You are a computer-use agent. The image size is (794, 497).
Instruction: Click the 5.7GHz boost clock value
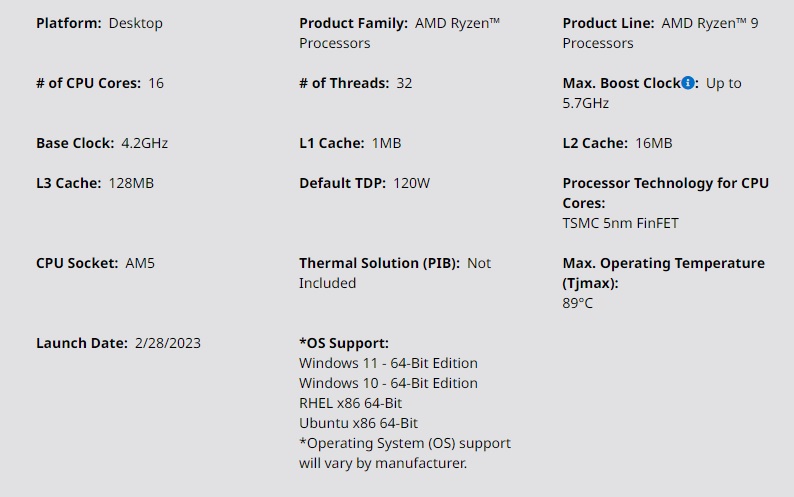pyautogui.click(x=585, y=103)
